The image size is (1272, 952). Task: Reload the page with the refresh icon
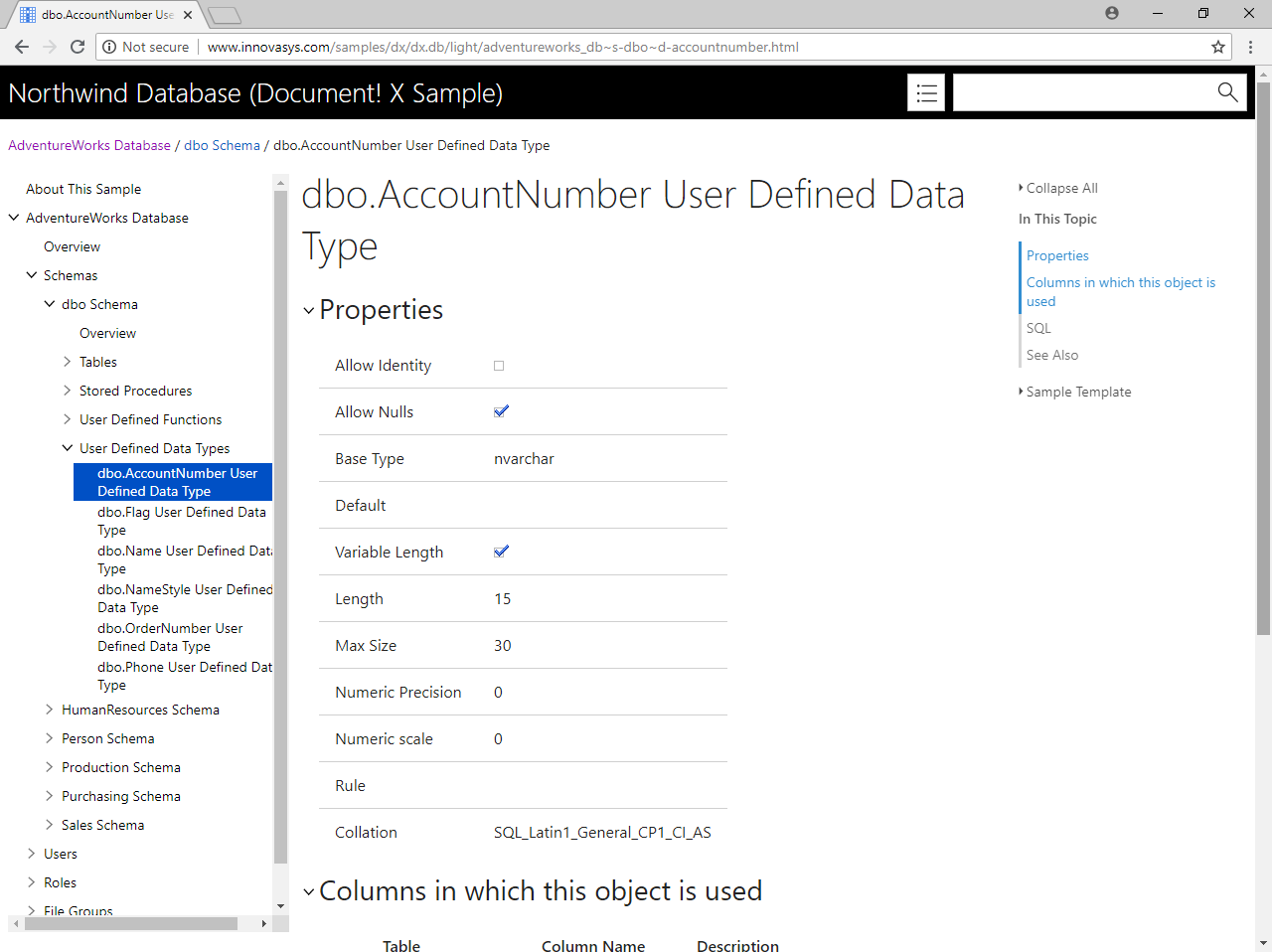[x=78, y=47]
